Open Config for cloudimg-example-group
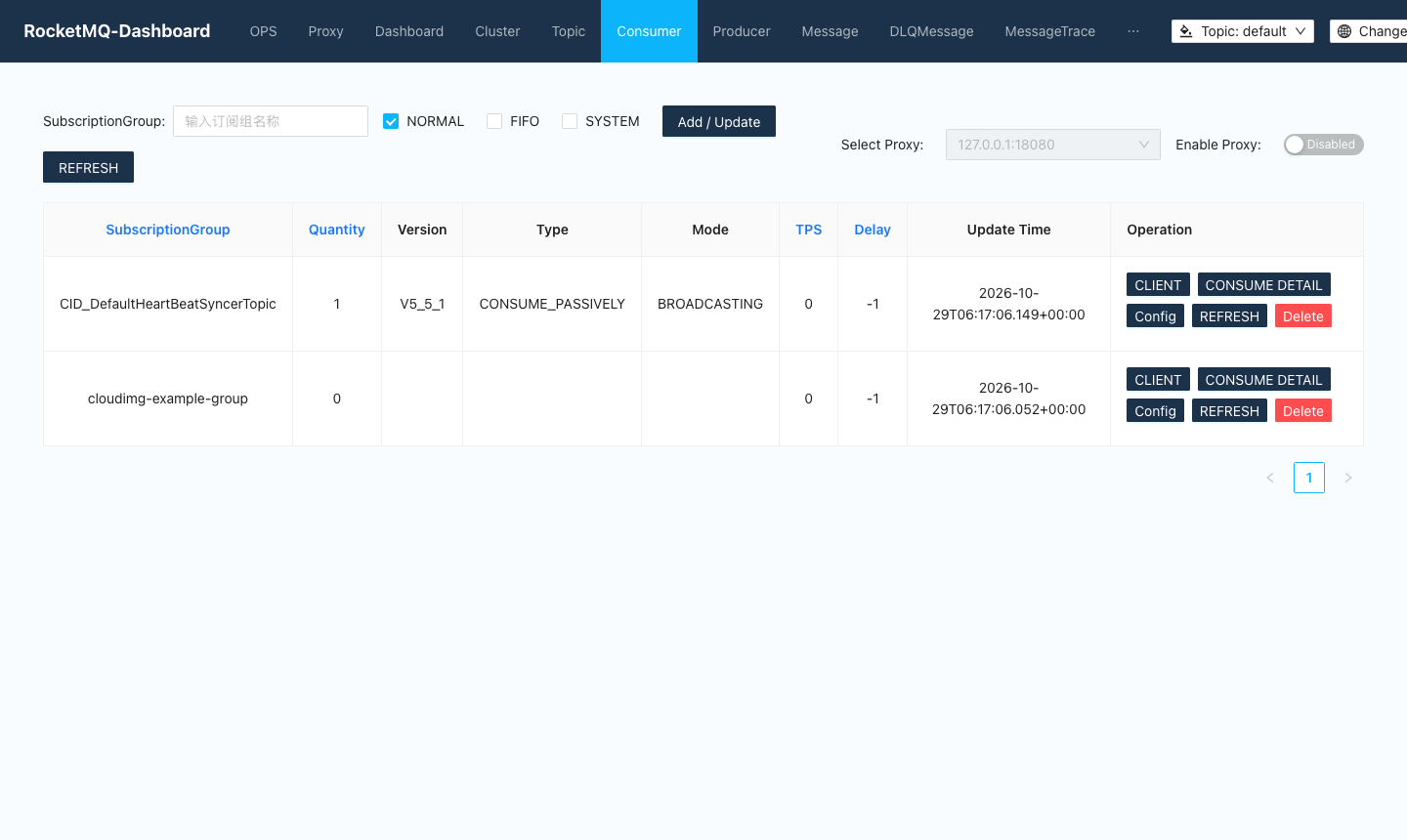The height and width of the screenshot is (840, 1407). [1155, 410]
